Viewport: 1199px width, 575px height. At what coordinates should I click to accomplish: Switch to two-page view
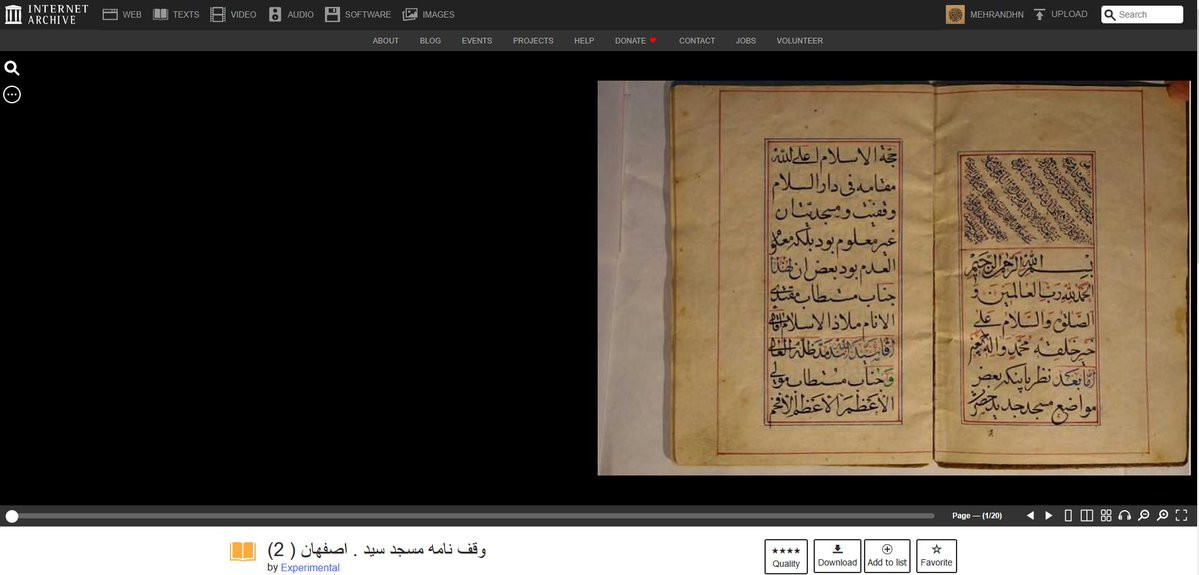[x=1087, y=516]
